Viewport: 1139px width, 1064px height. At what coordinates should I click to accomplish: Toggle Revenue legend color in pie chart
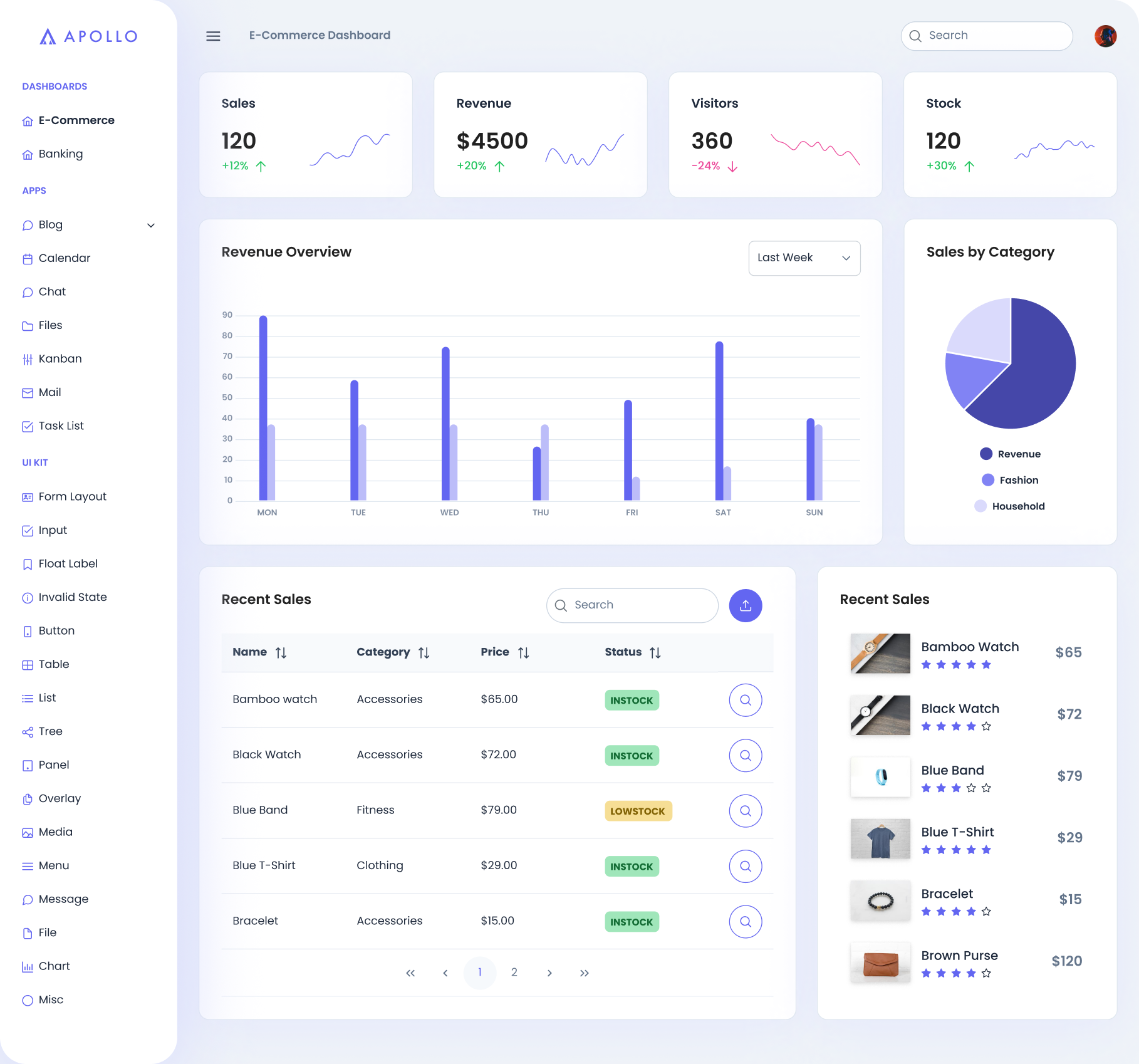click(986, 454)
